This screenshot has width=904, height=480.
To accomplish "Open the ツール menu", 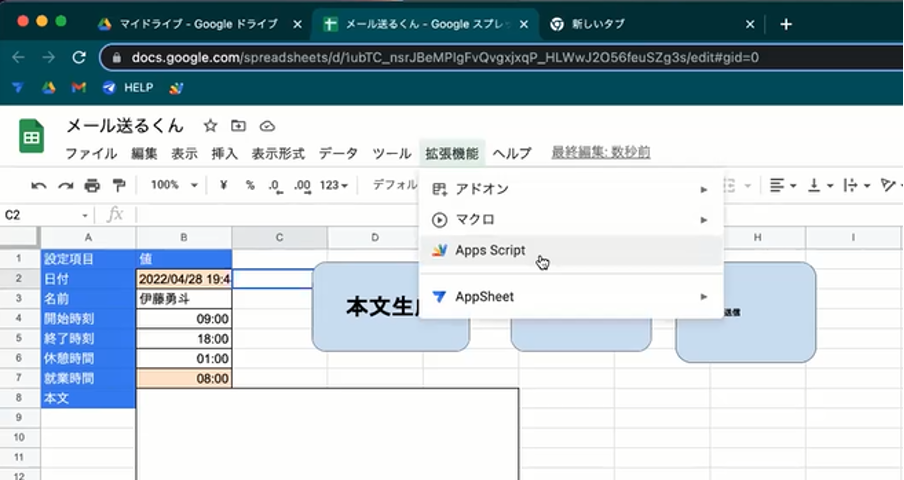I will (391, 153).
